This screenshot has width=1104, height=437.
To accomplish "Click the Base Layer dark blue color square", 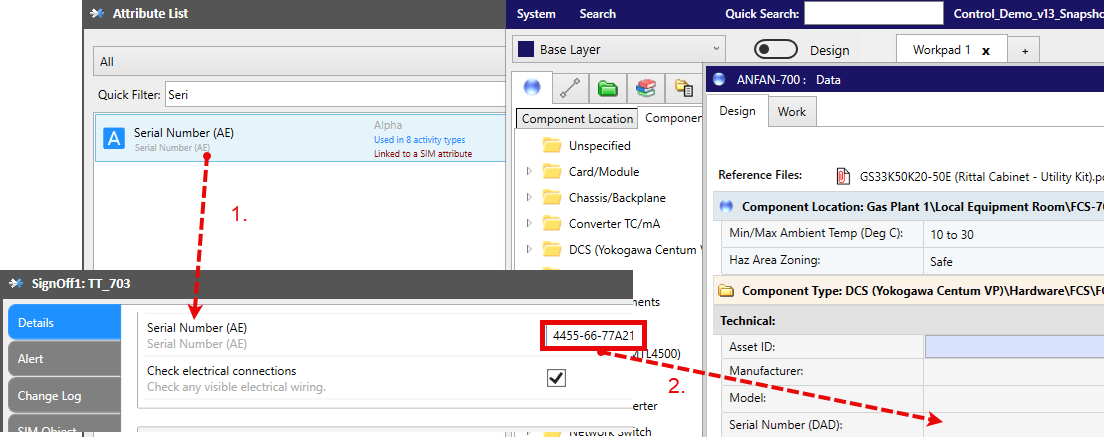I will (525, 49).
